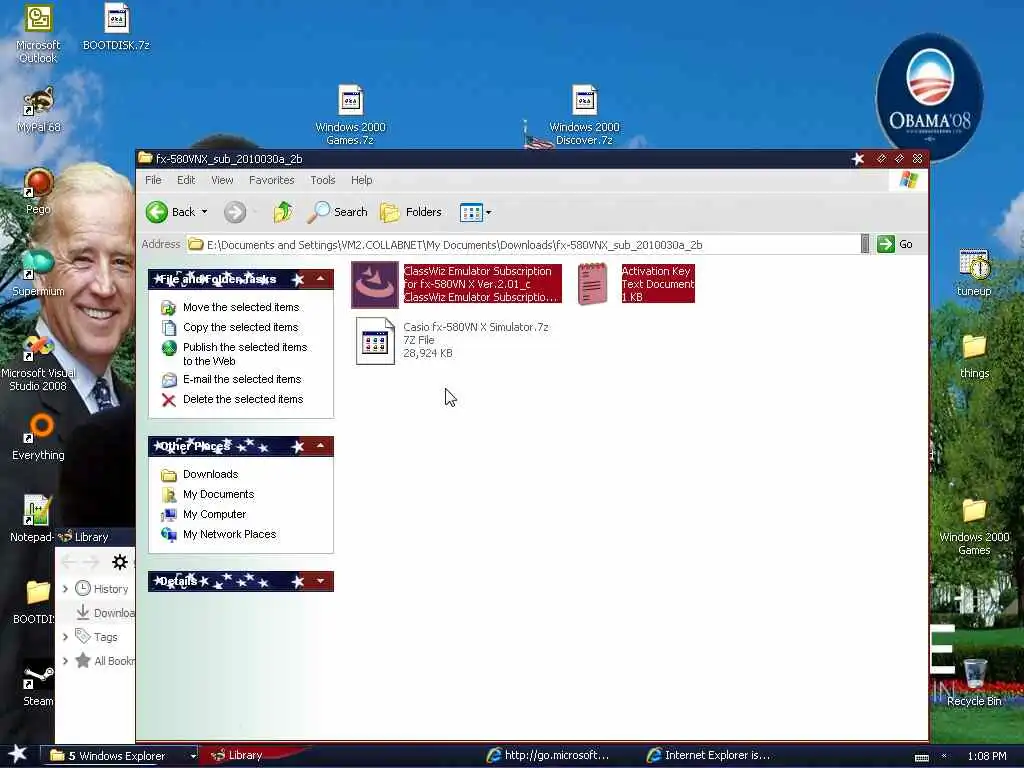The height and width of the screenshot is (768, 1024).
Task: Click Delete the selected items
Action: [243, 399]
